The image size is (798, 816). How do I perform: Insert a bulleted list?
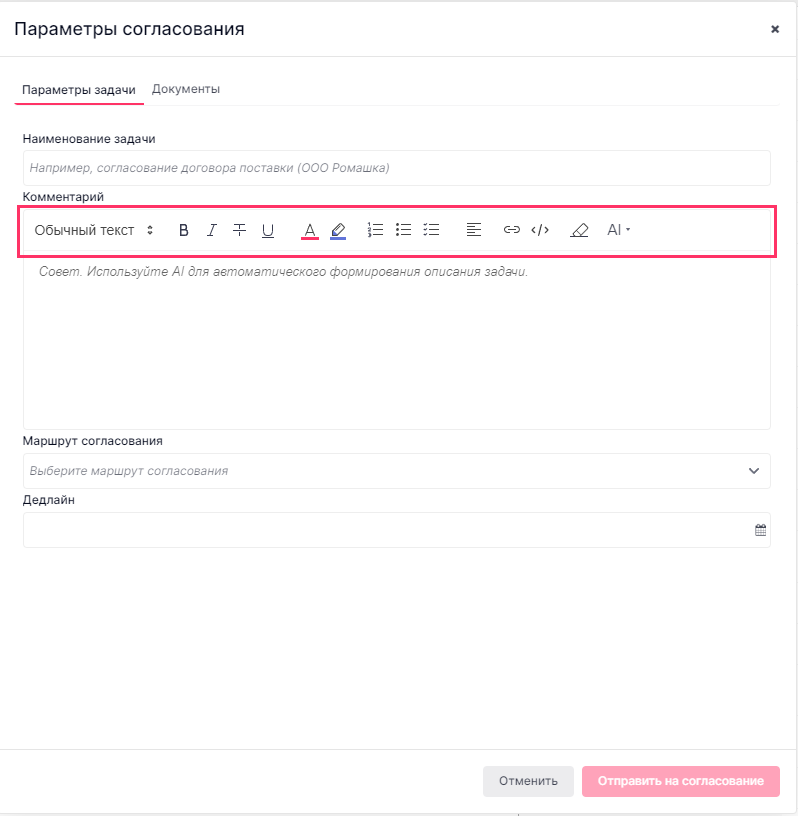403,230
